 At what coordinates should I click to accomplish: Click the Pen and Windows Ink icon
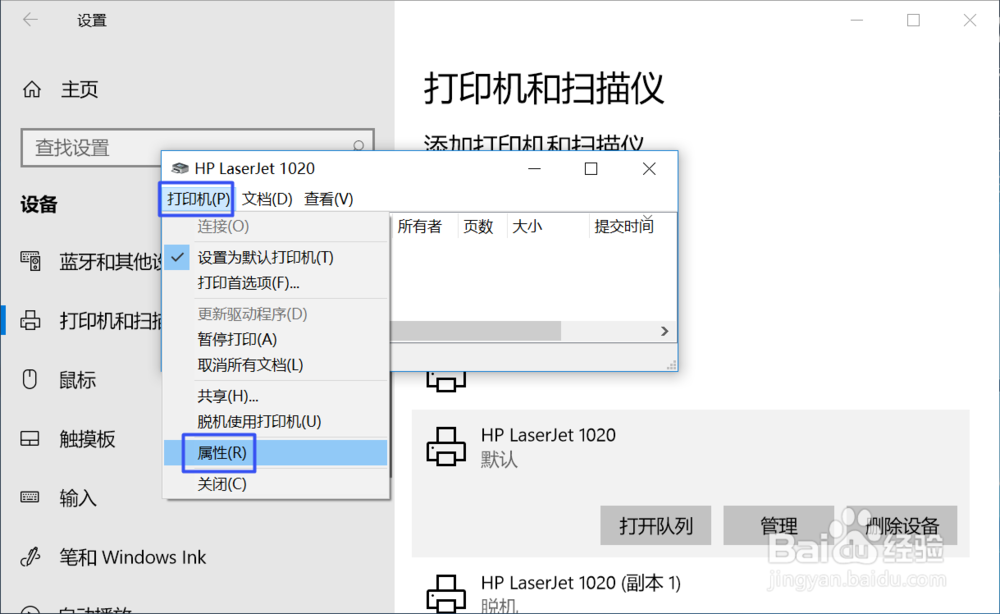pyautogui.click(x=32, y=557)
